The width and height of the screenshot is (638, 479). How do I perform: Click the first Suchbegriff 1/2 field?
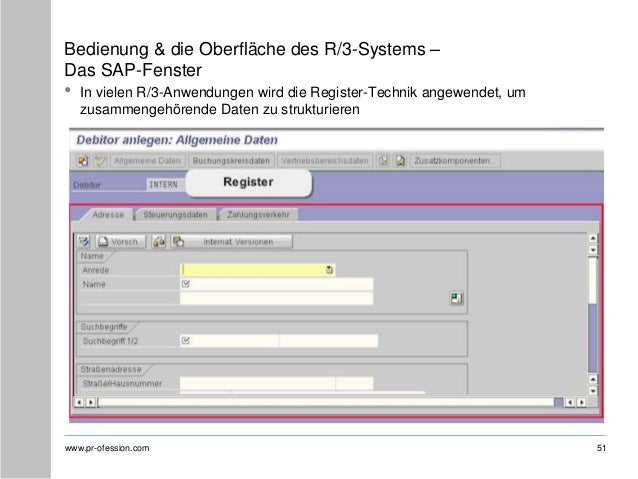point(229,341)
